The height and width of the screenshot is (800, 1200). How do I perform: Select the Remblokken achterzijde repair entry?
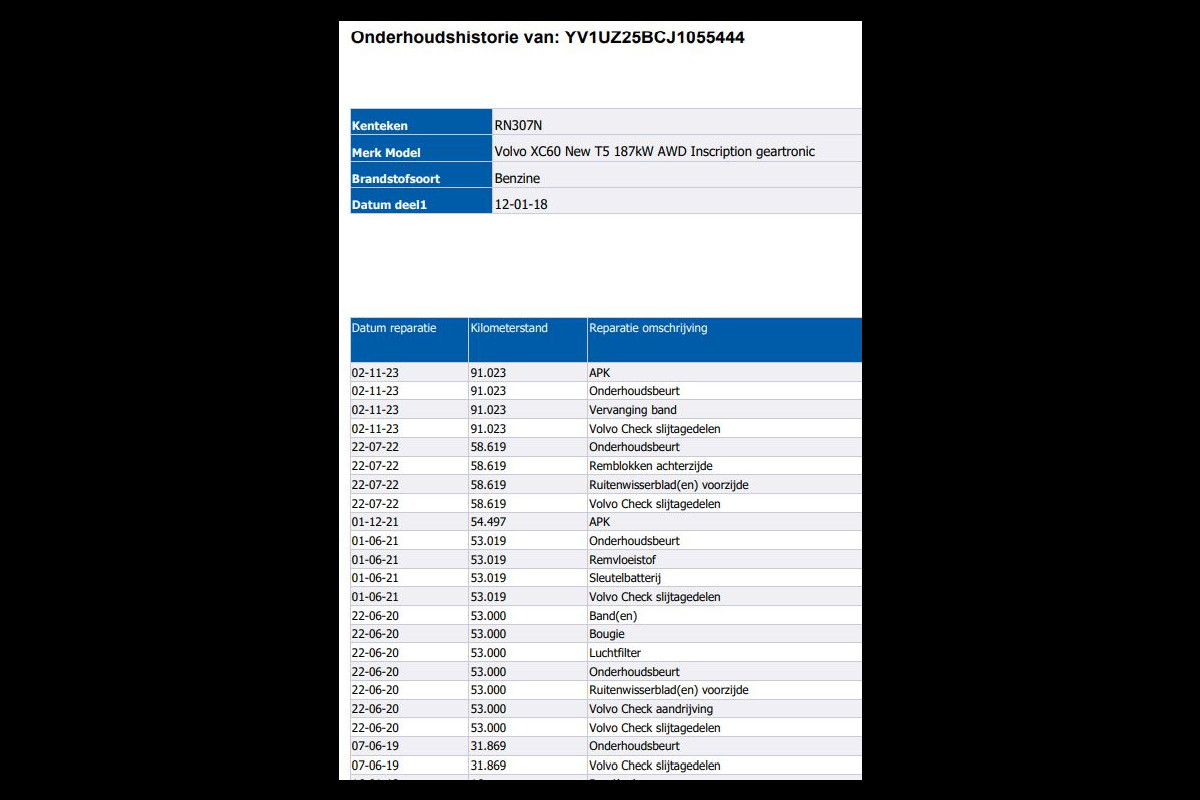650,466
